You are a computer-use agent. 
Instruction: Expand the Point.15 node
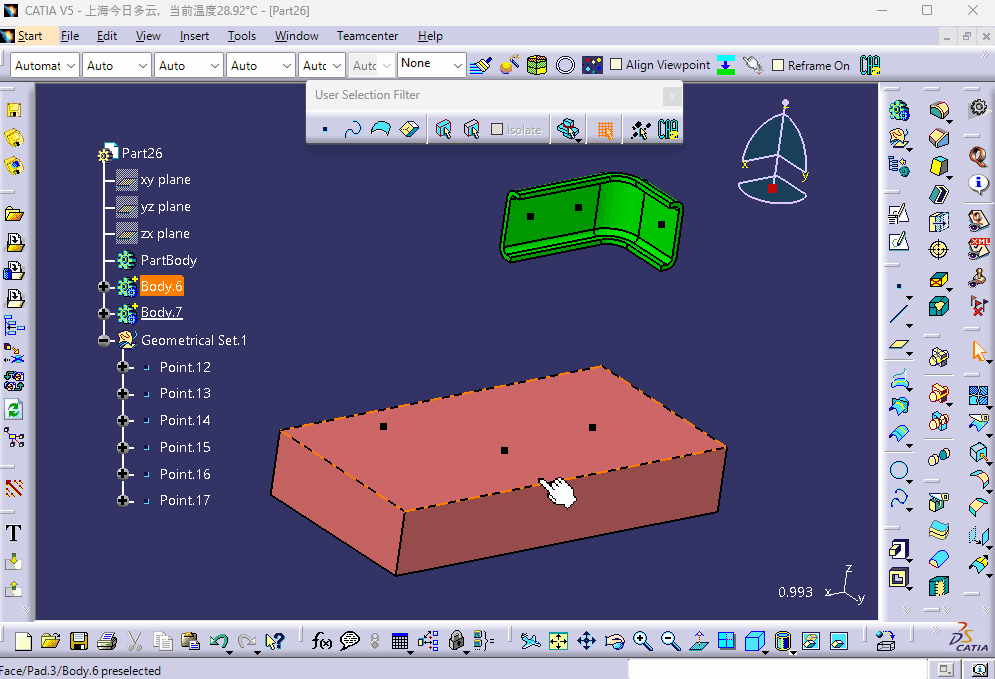pyautogui.click(x=123, y=447)
